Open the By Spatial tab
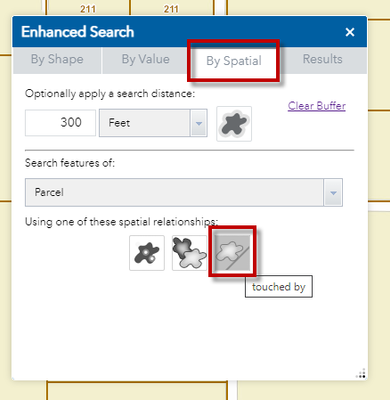Image resolution: width=390 pixels, height=400 pixels. point(234,61)
